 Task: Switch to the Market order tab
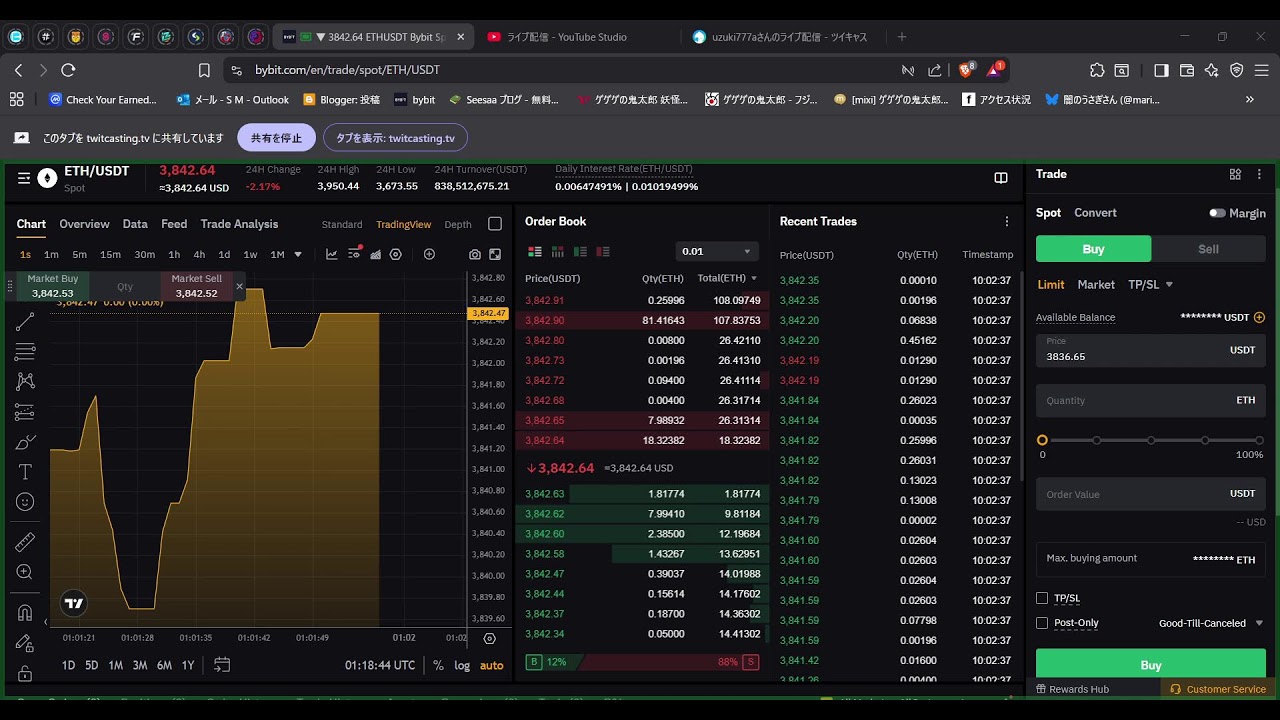click(x=1096, y=285)
